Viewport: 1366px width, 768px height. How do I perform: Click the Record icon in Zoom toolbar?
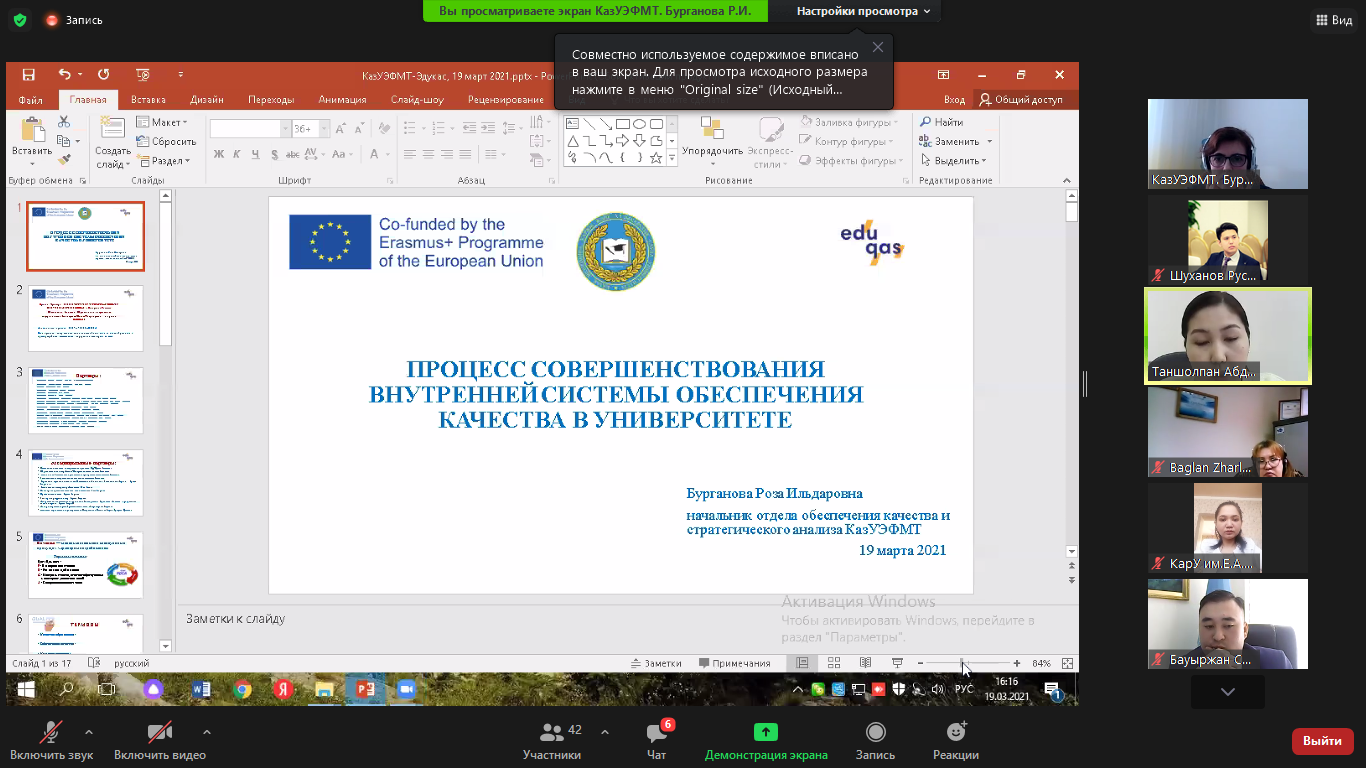(875, 733)
